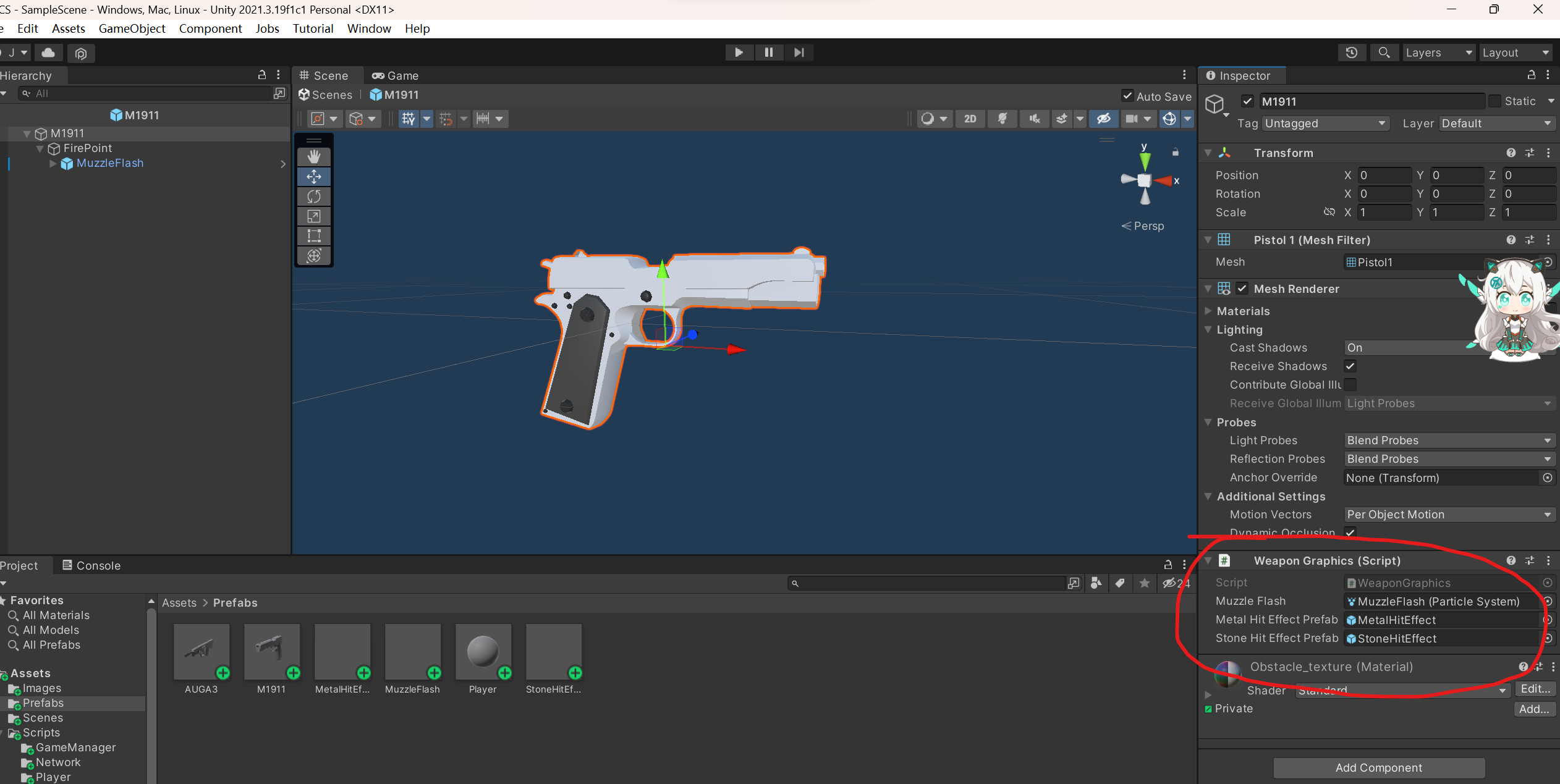This screenshot has height=784, width=1560.
Task: Click the Play button
Action: pos(739,53)
